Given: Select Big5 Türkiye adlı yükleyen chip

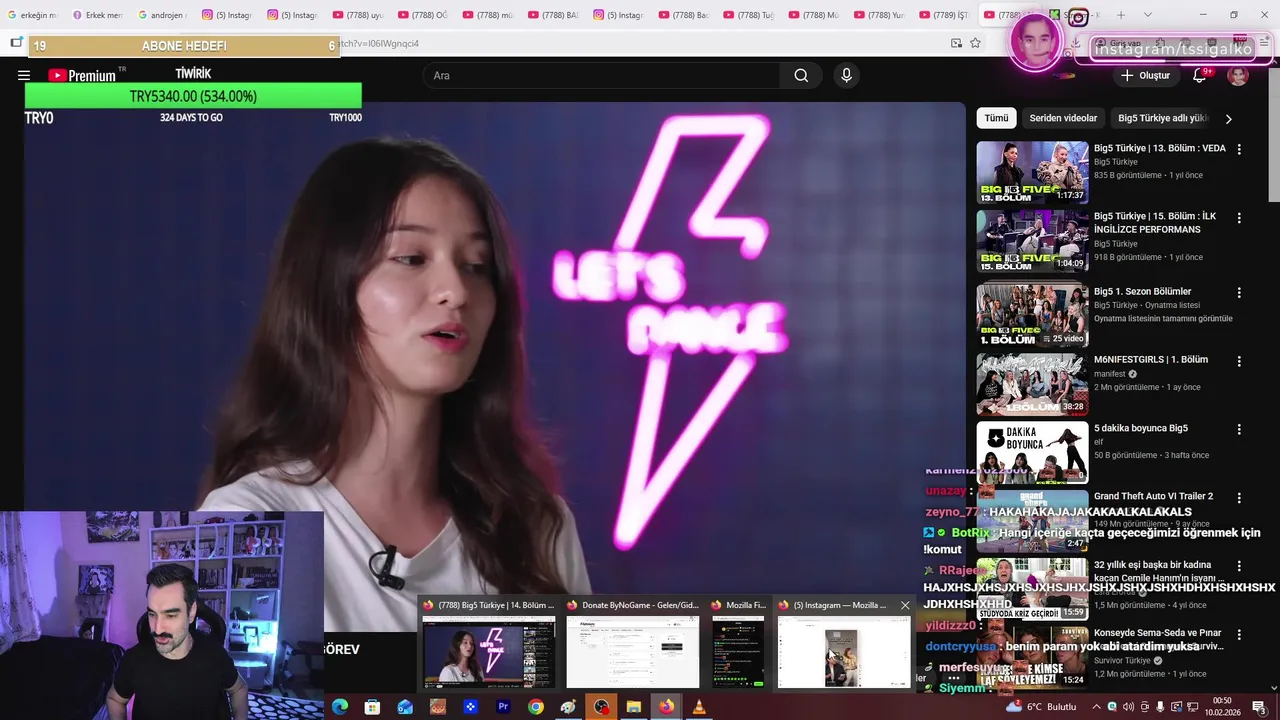Looking at the screenshot, I should (x=1163, y=118).
